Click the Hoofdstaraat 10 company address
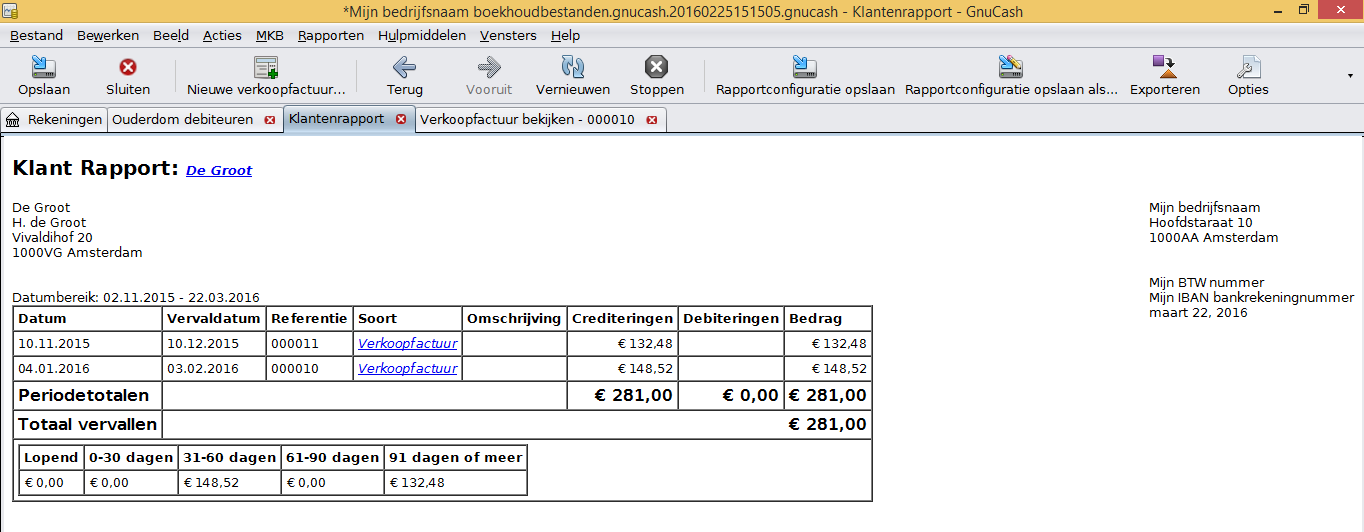This screenshot has width=1364, height=532. pos(1201,222)
